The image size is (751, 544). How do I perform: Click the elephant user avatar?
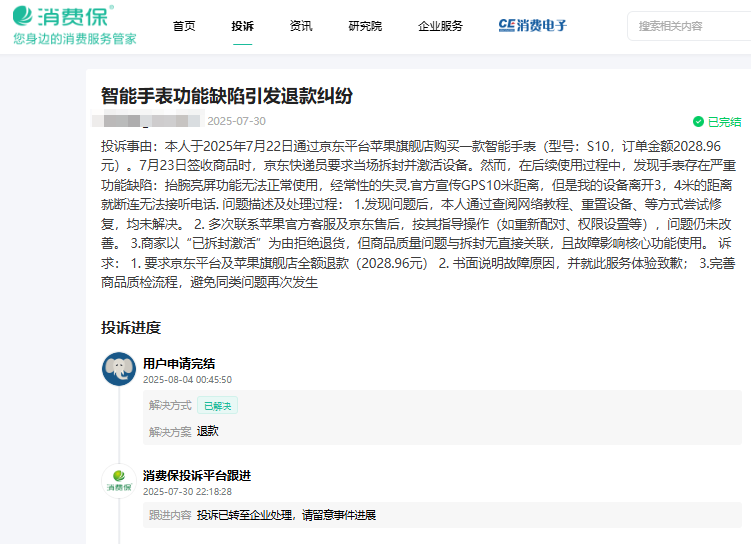pos(119,369)
